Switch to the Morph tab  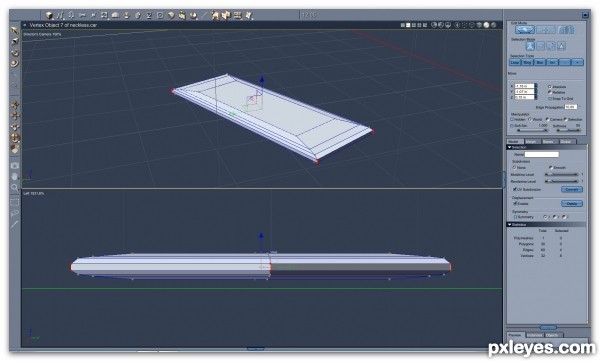[x=530, y=142]
